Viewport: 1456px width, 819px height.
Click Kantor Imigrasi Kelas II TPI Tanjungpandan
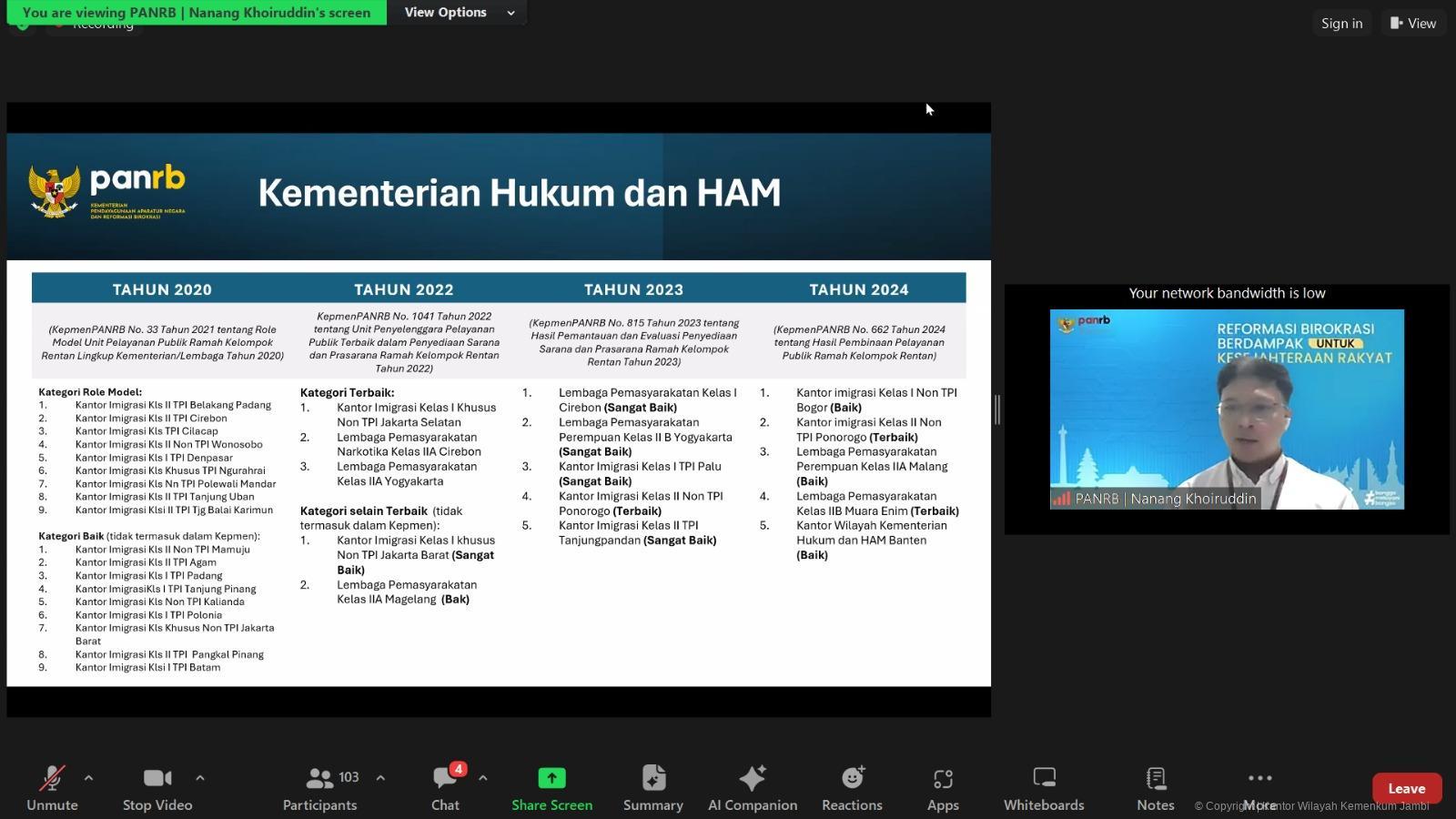click(x=628, y=532)
